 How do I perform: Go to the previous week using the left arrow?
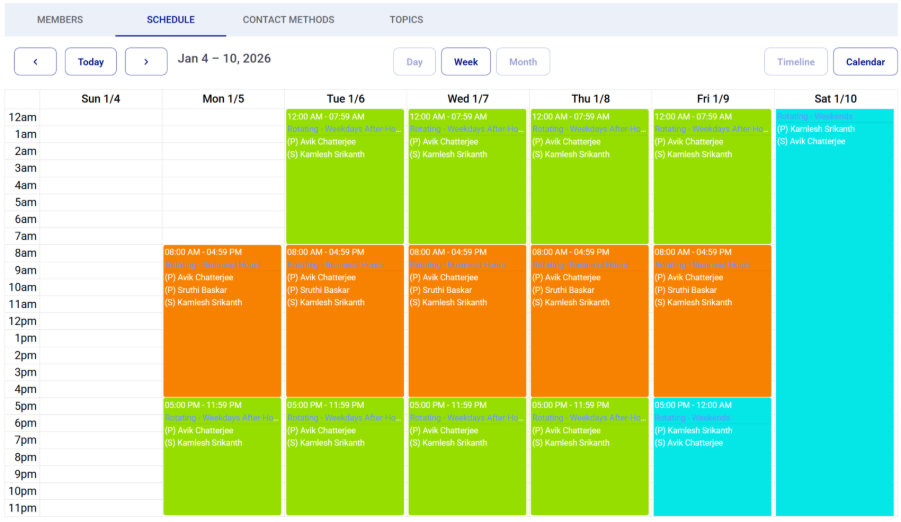[35, 62]
